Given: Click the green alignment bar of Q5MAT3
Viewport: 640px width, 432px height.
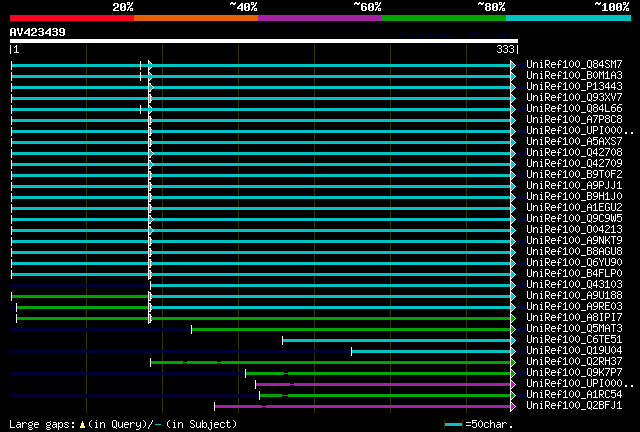Looking at the screenshot, I should point(351,330).
